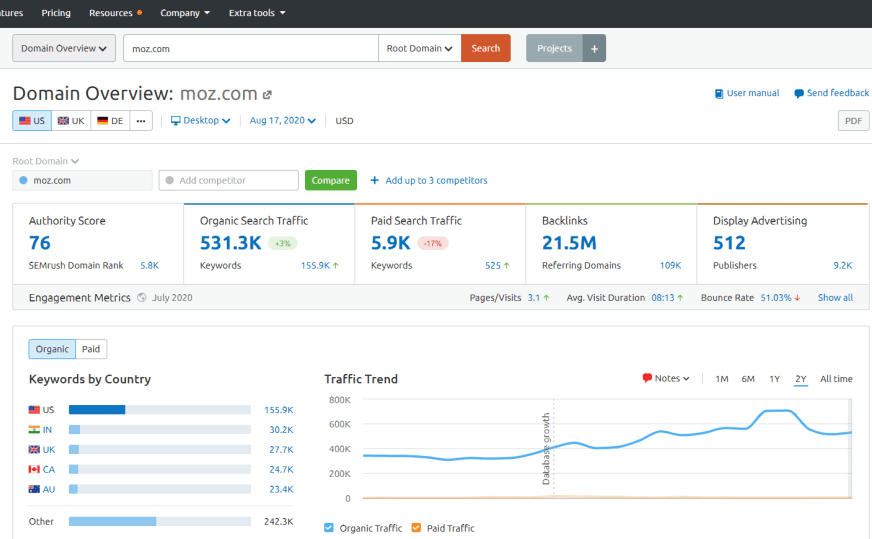The image size is (872, 539).
Task: Expand the Extra tools menu
Action: point(257,13)
